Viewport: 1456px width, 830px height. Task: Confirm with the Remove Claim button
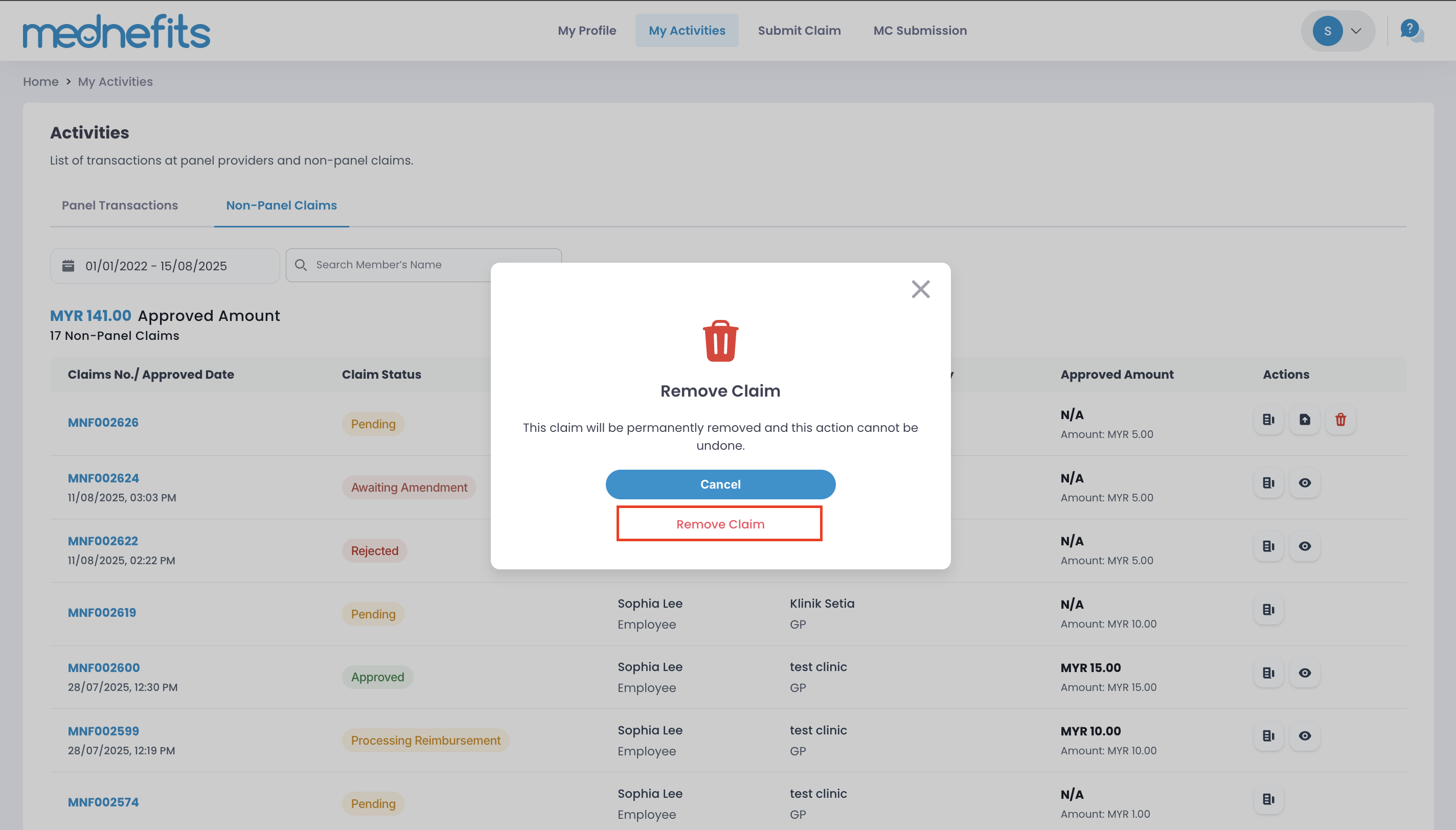click(x=719, y=523)
